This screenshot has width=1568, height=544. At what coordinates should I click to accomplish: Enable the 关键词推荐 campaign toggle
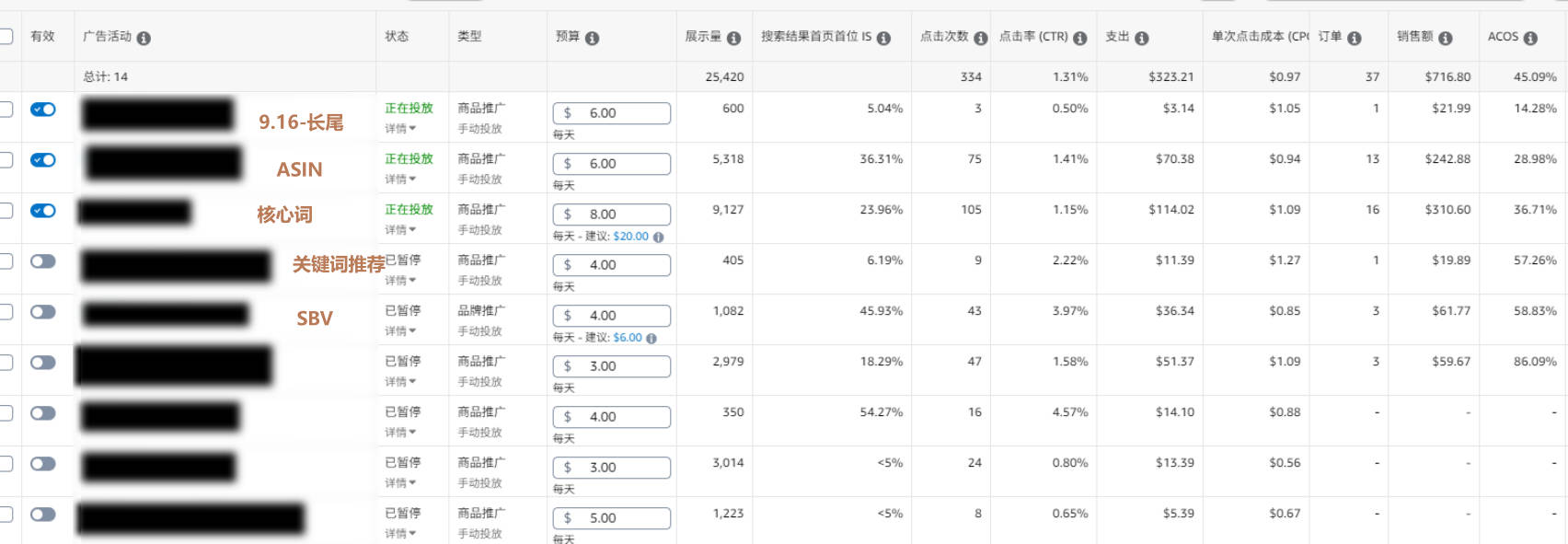click(x=43, y=261)
